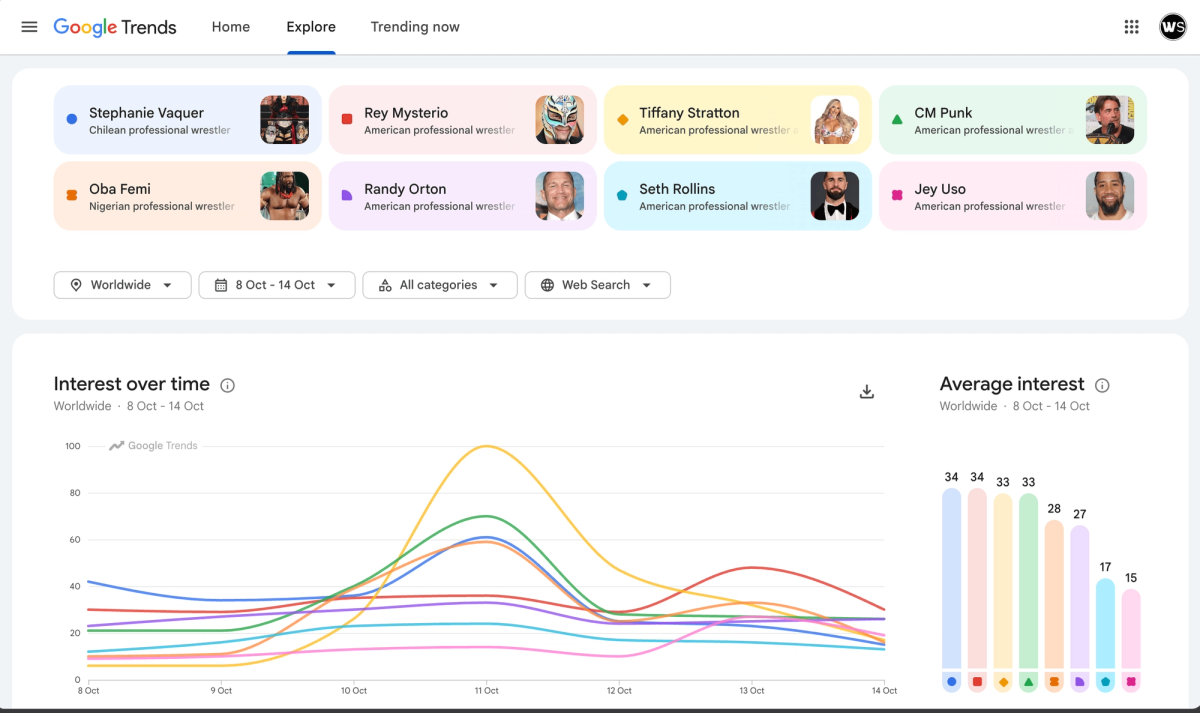Click the teal pentagon marker for Seth Rollins
The height and width of the screenshot is (713, 1200).
click(x=622, y=195)
